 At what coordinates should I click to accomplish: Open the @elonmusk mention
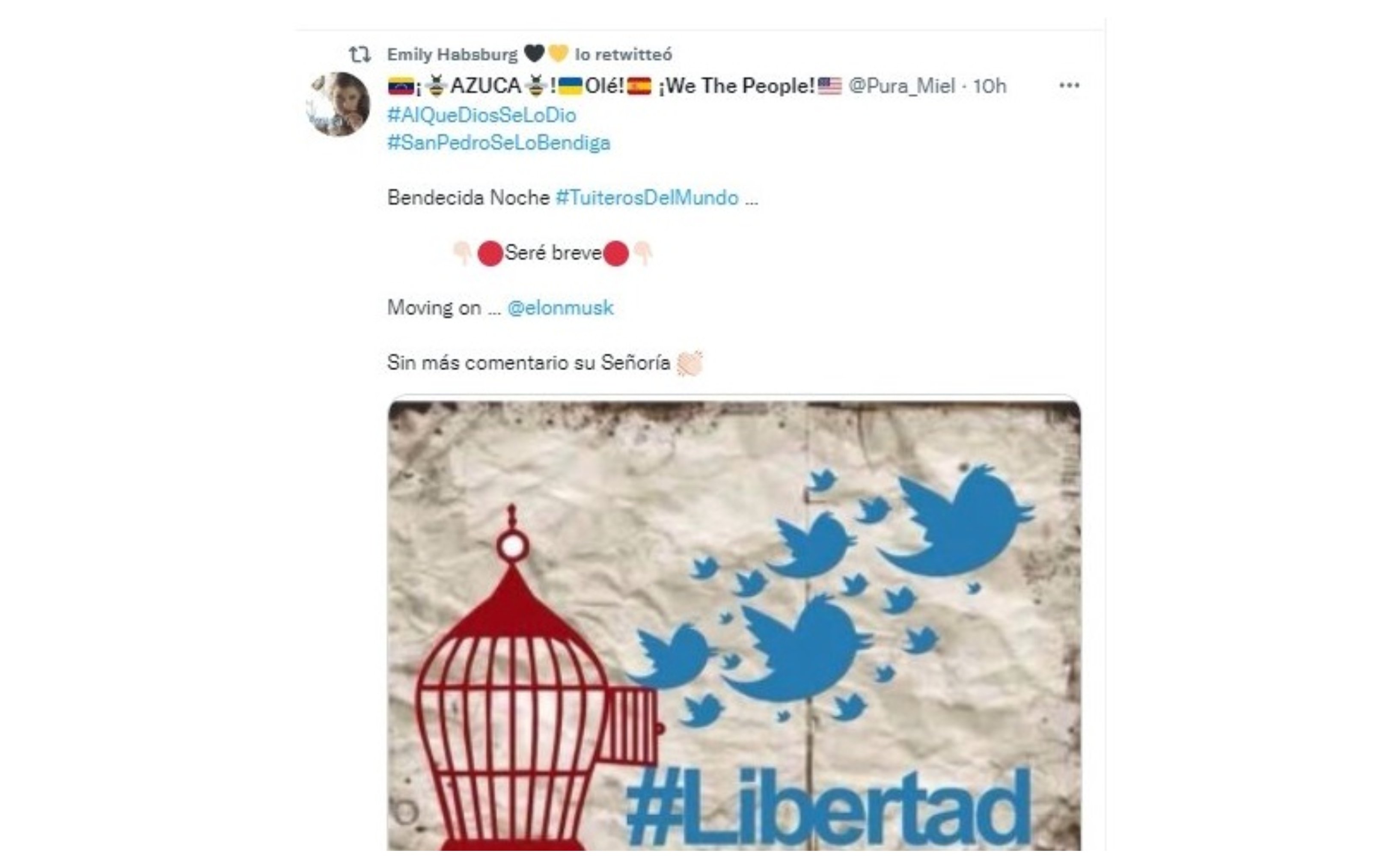[560, 308]
